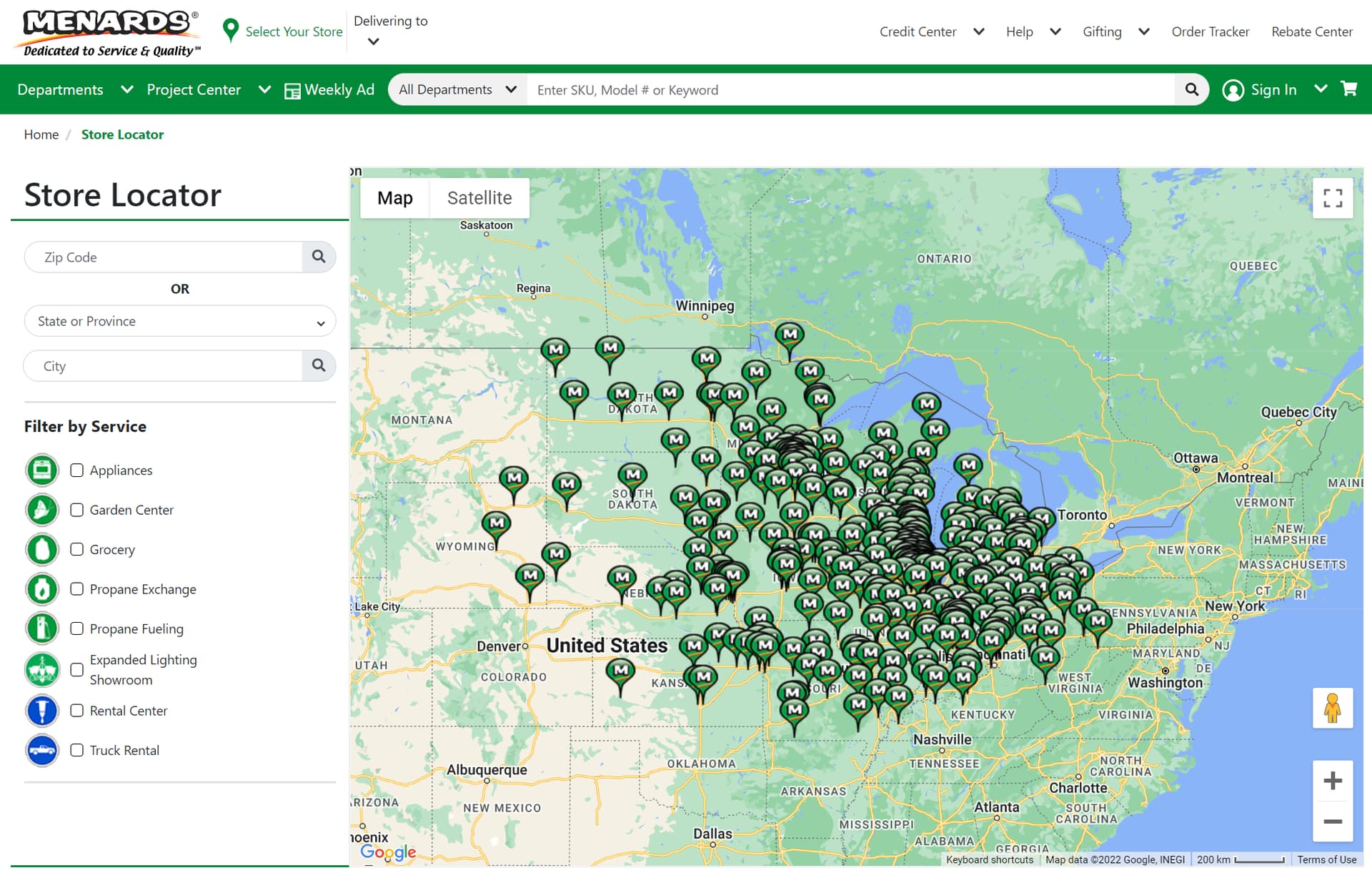
Task: Click the Weekly Ad flyer icon
Action: click(292, 91)
